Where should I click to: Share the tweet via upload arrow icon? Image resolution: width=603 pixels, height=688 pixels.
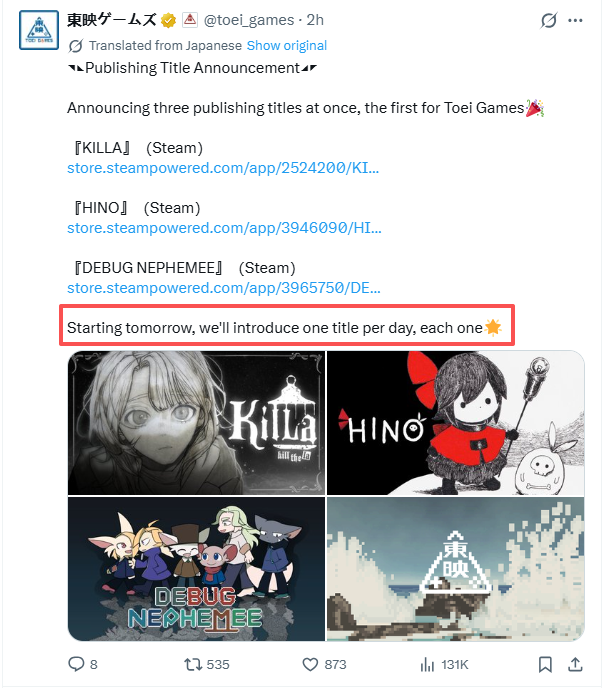(575, 664)
